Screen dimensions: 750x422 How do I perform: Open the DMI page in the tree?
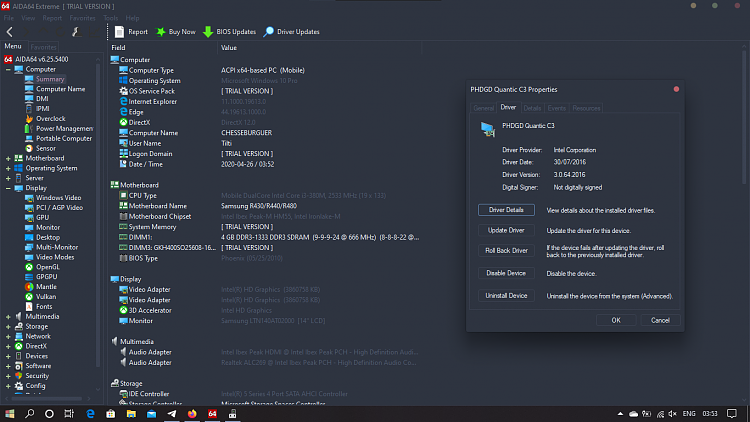point(42,99)
